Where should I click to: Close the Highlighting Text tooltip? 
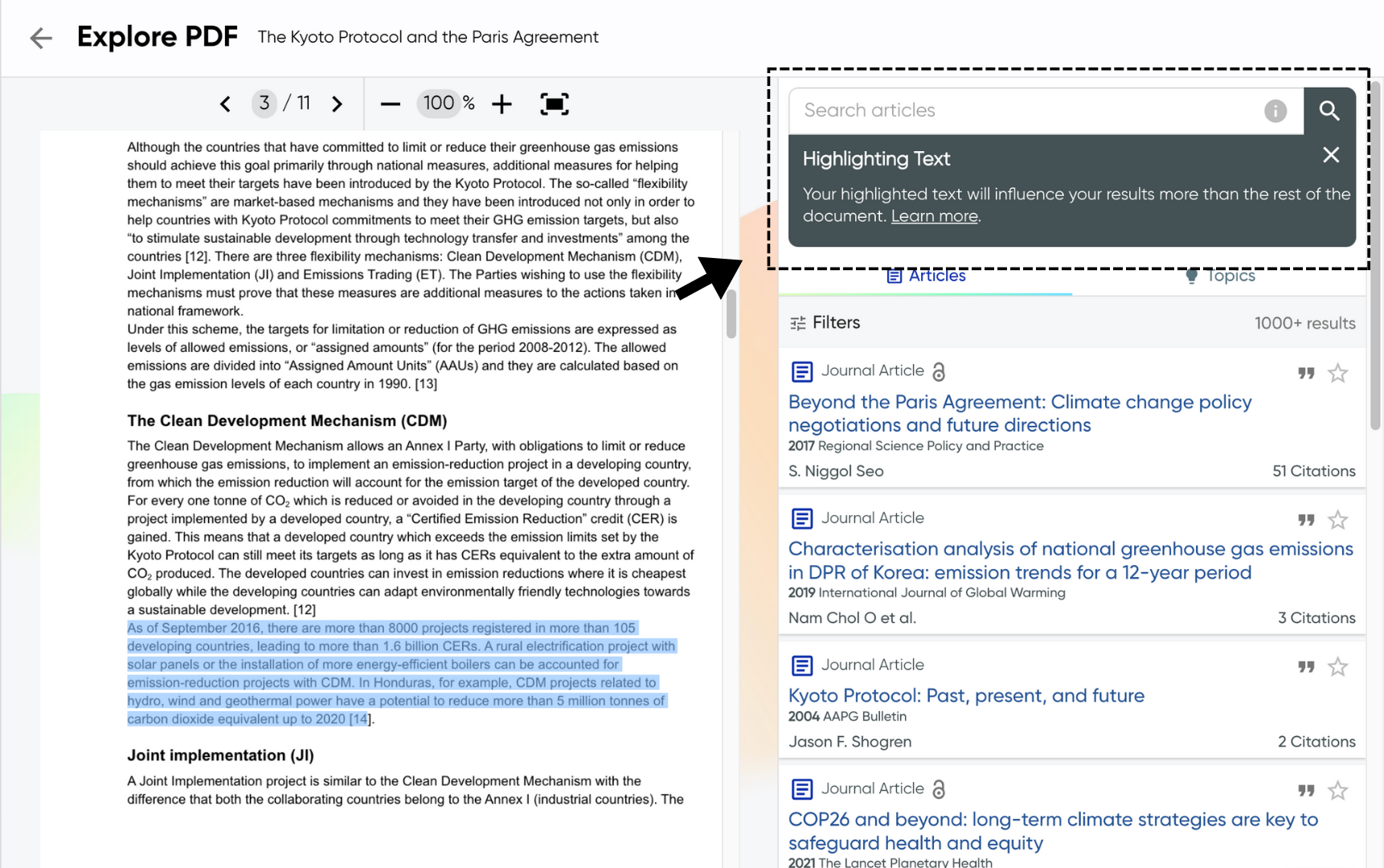coord(1331,155)
